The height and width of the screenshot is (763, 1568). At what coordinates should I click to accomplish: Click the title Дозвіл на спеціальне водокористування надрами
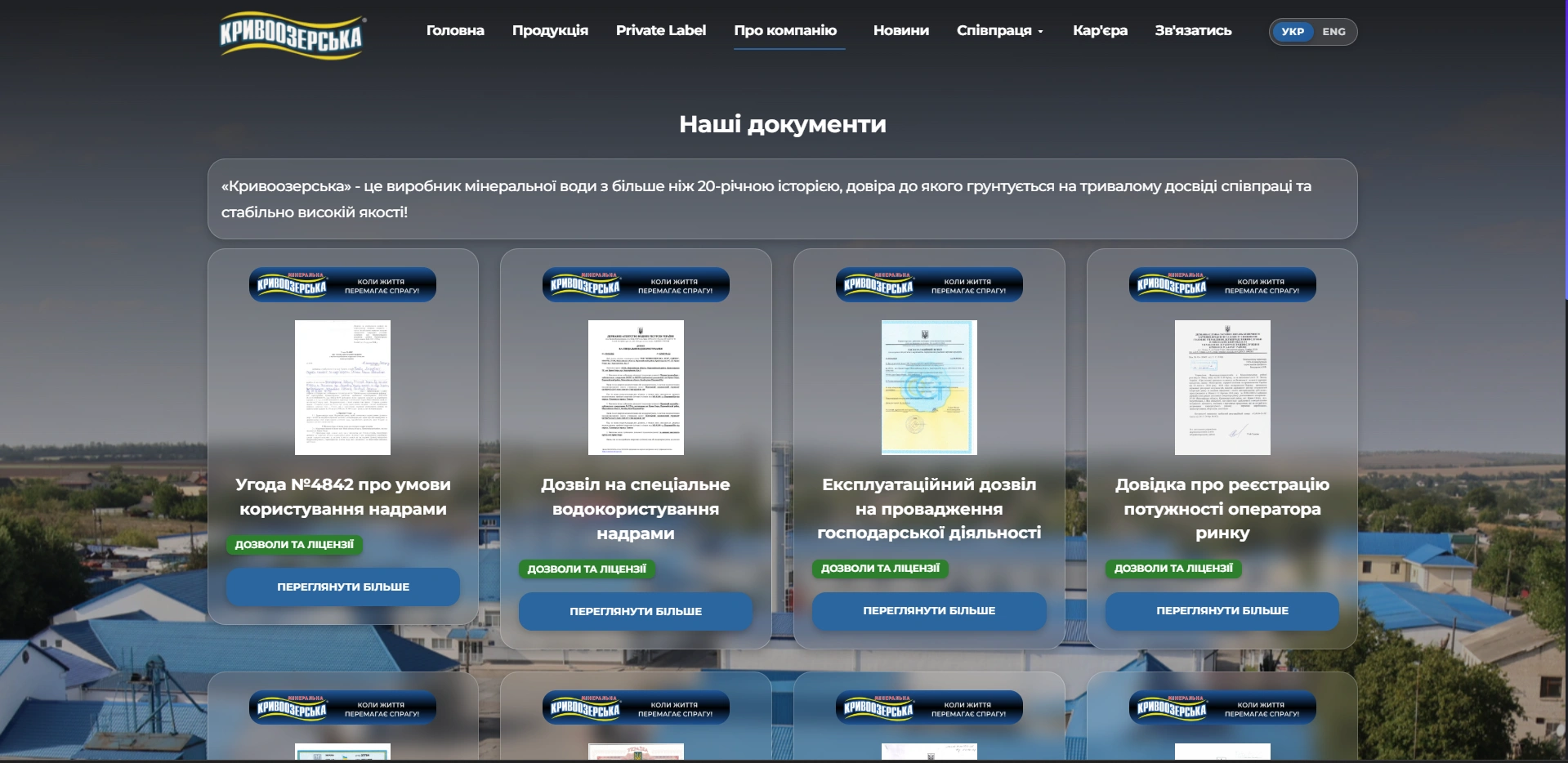pos(636,509)
